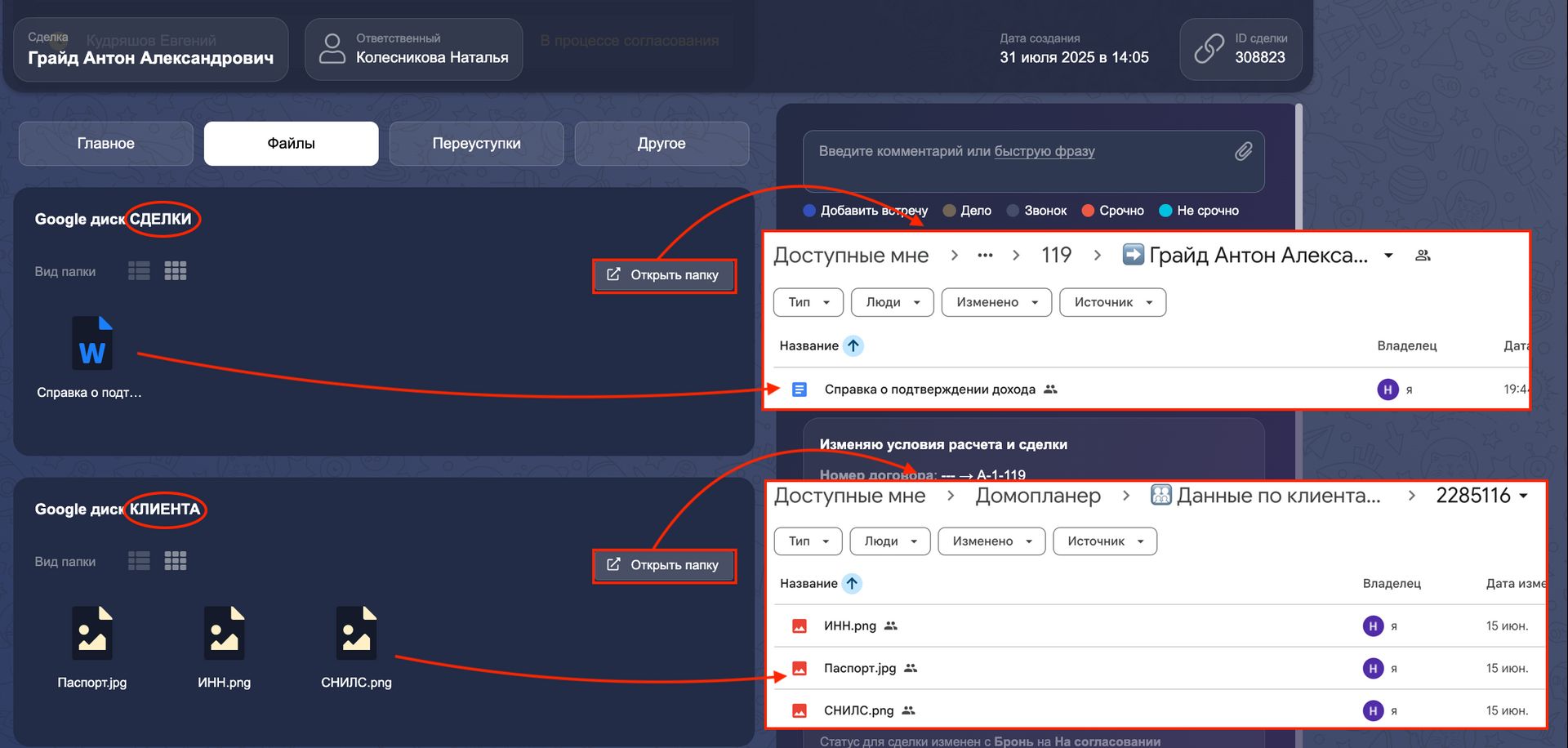Image resolution: width=1568 pixels, height=748 pixels.
Task: Expand the 2285116 folder breadcrumb dropdown
Action: (x=1524, y=496)
